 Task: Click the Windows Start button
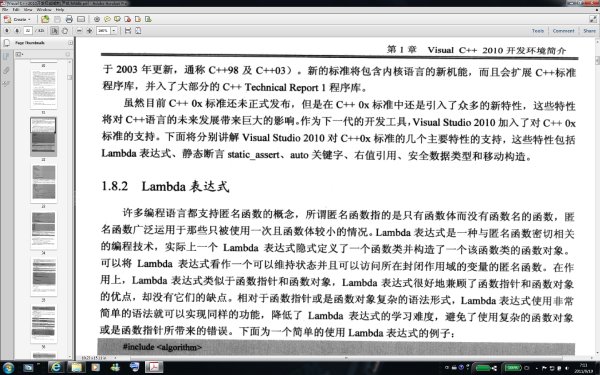tap(8, 368)
